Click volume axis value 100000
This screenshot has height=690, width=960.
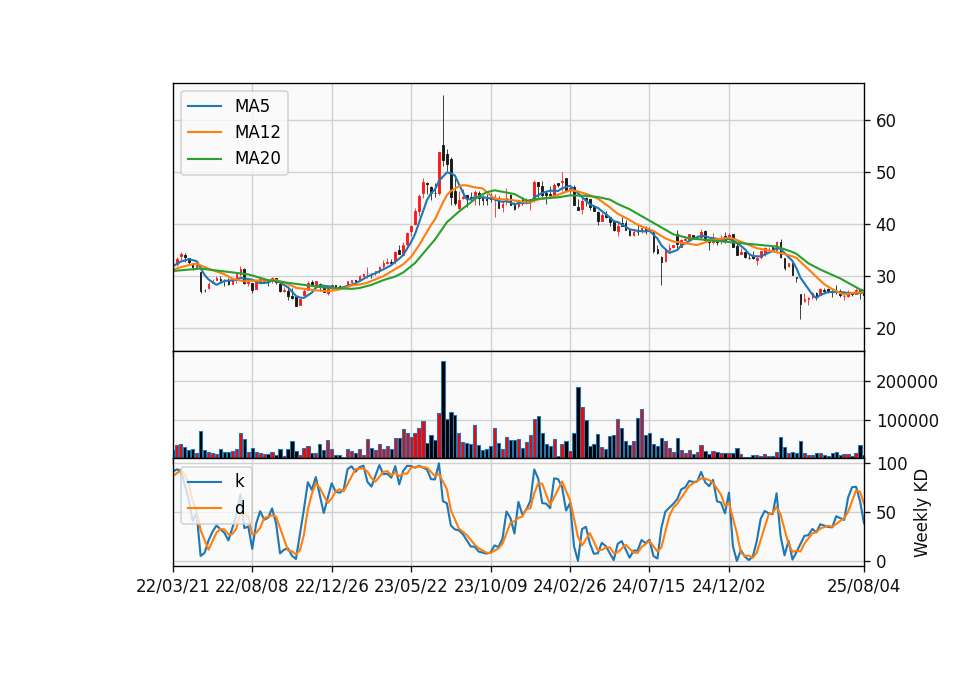907,421
